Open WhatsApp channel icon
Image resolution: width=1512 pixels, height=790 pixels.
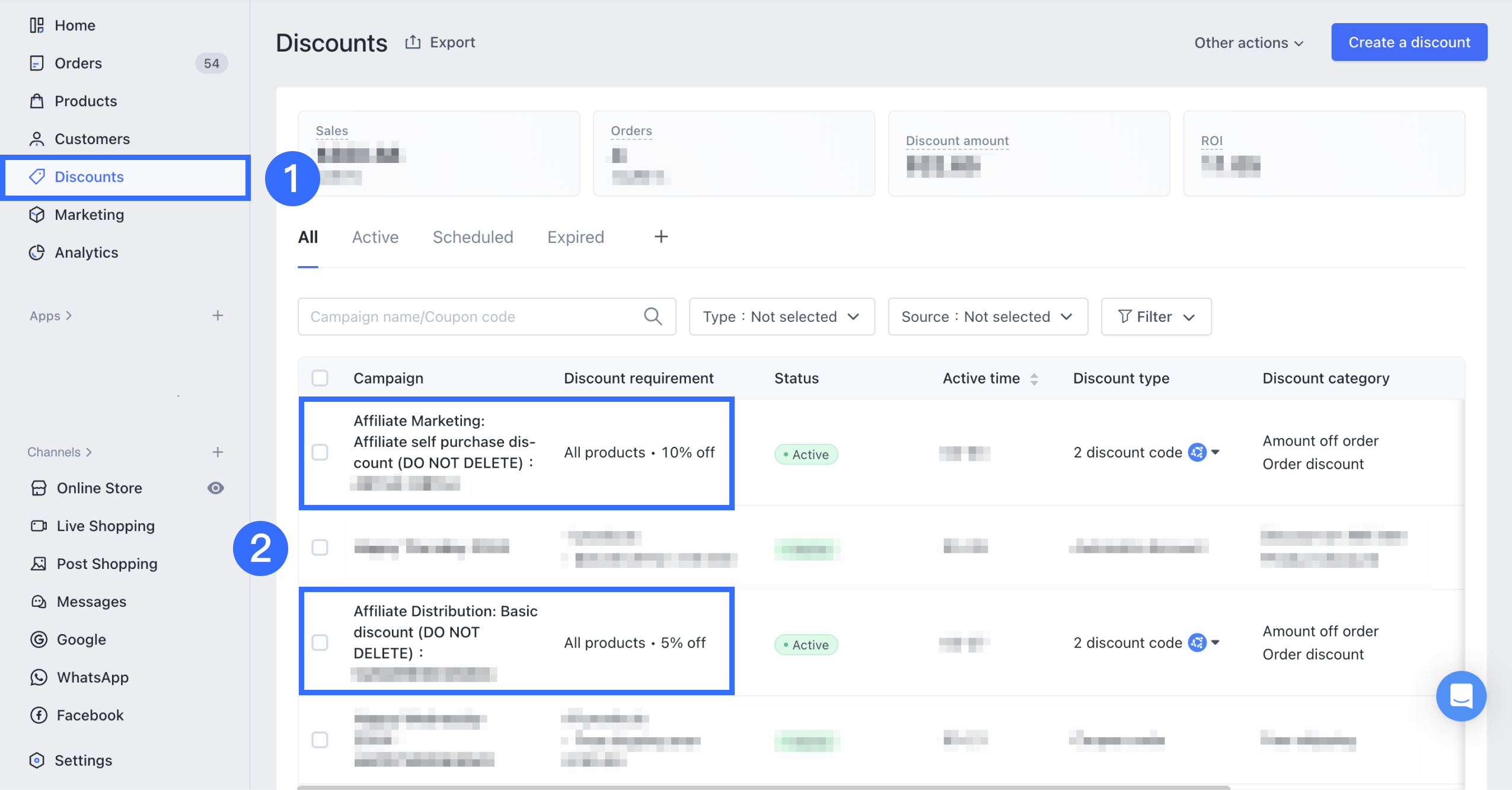coord(39,677)
